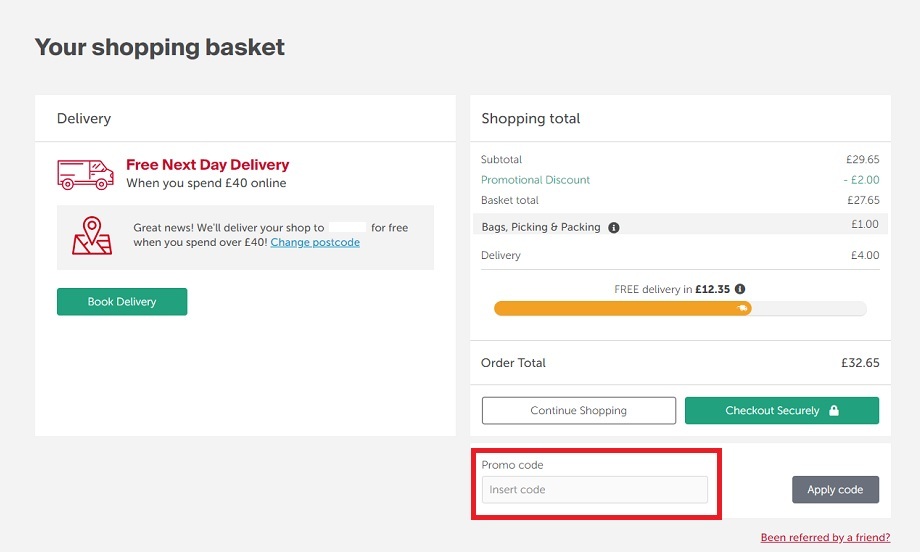
Task: Click the orange free delivery progress bar
Action: click(x=623, y=308)
